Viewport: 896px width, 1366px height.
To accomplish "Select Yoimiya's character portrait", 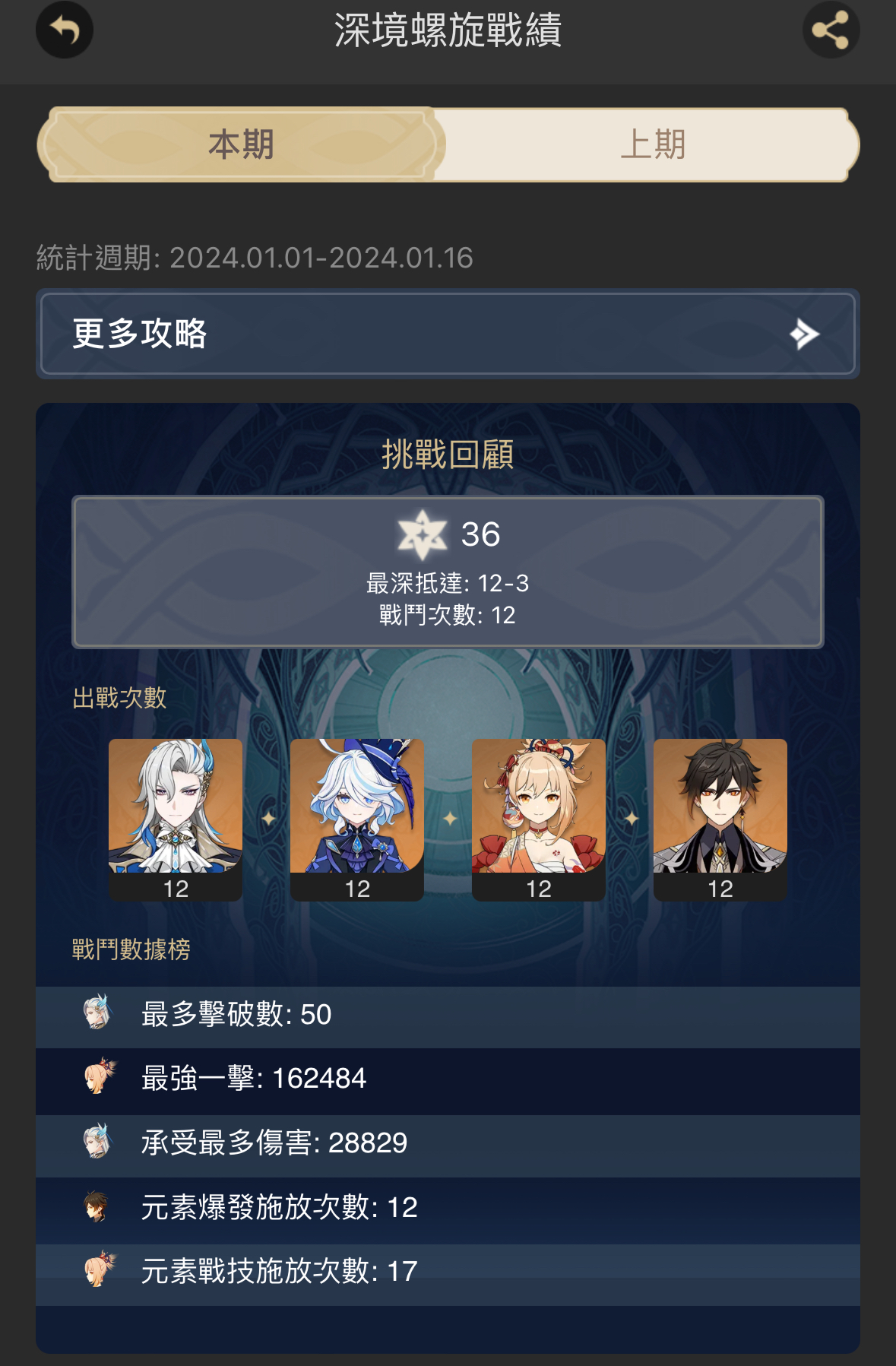I will pyautogui.click(x=539, y=819).
